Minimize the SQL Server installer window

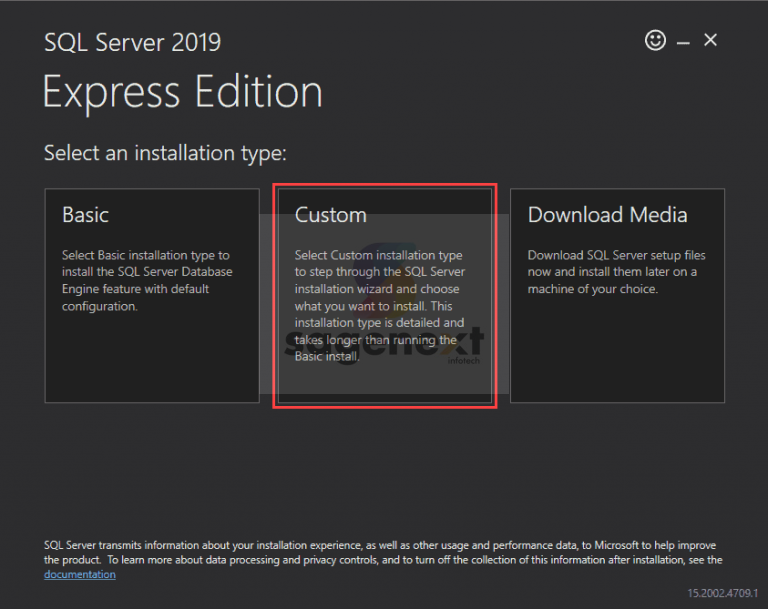coord(683,43)
